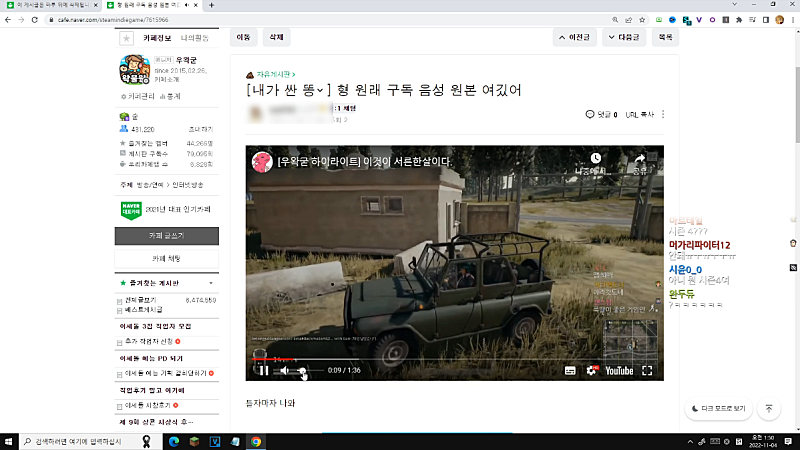The image size is (800, 450).
Task: Open the video title link 우왁굳 하이라이트
Action: [x=365, y=162]
